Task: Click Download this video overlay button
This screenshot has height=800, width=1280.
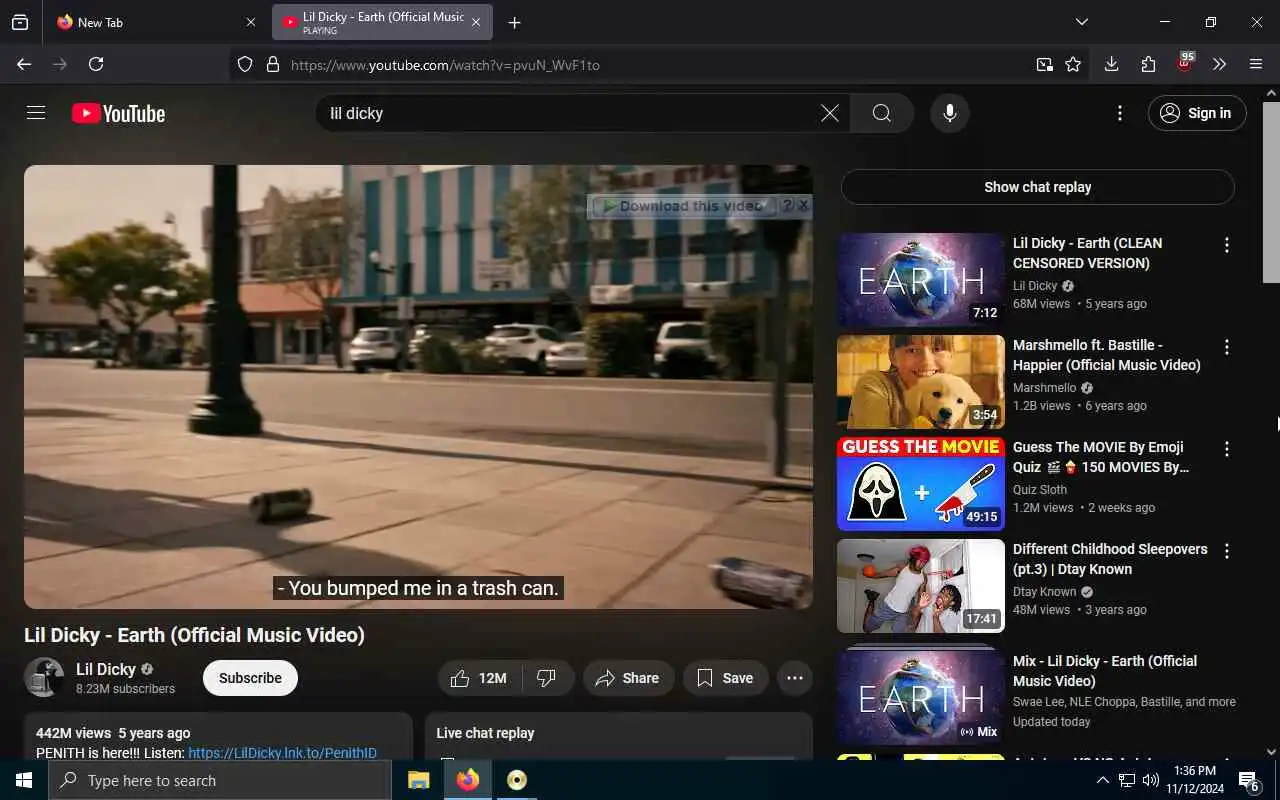Action: click(683, 206)
